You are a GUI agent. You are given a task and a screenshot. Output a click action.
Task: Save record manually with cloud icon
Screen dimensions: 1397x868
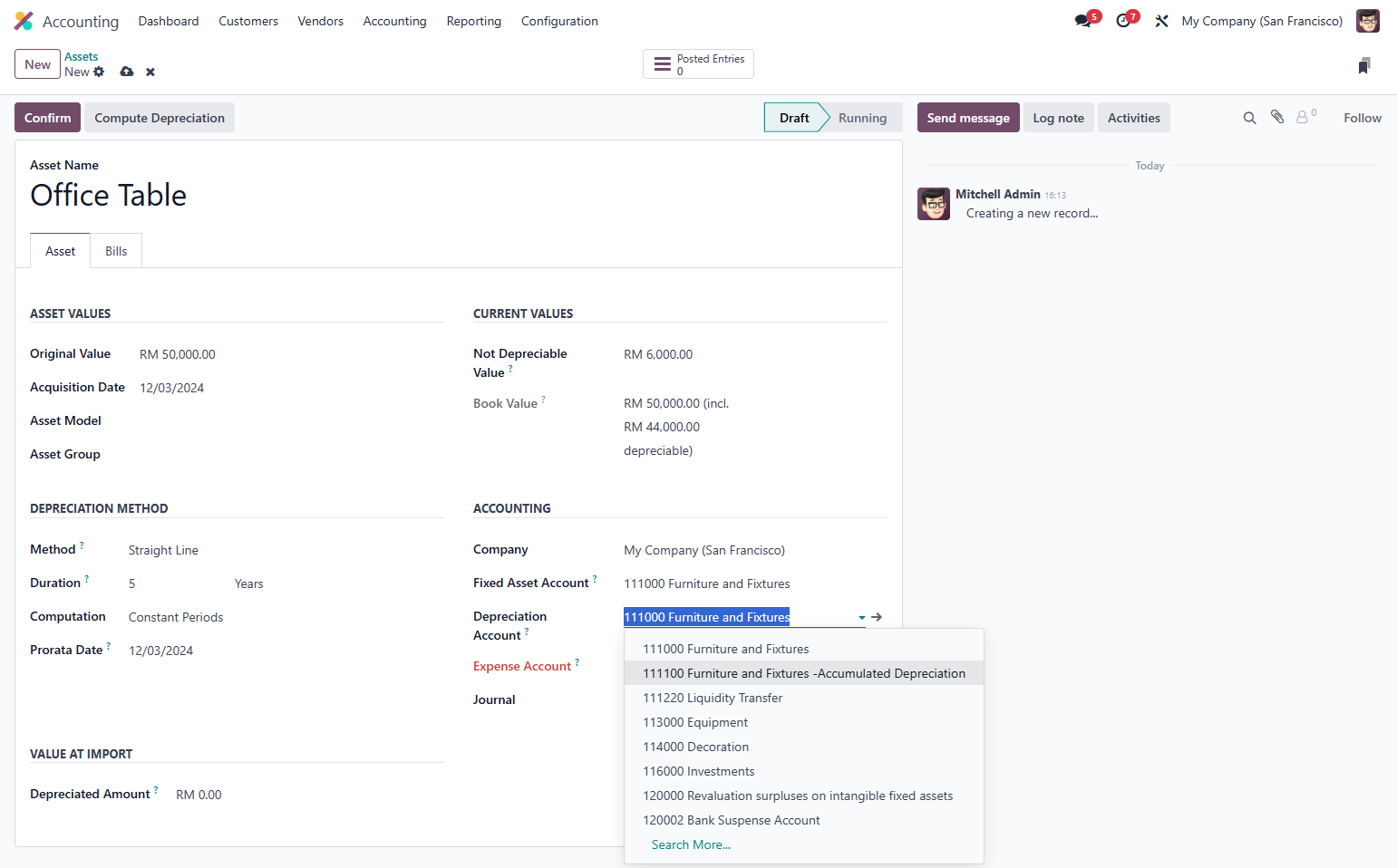[x=127, y=72]
